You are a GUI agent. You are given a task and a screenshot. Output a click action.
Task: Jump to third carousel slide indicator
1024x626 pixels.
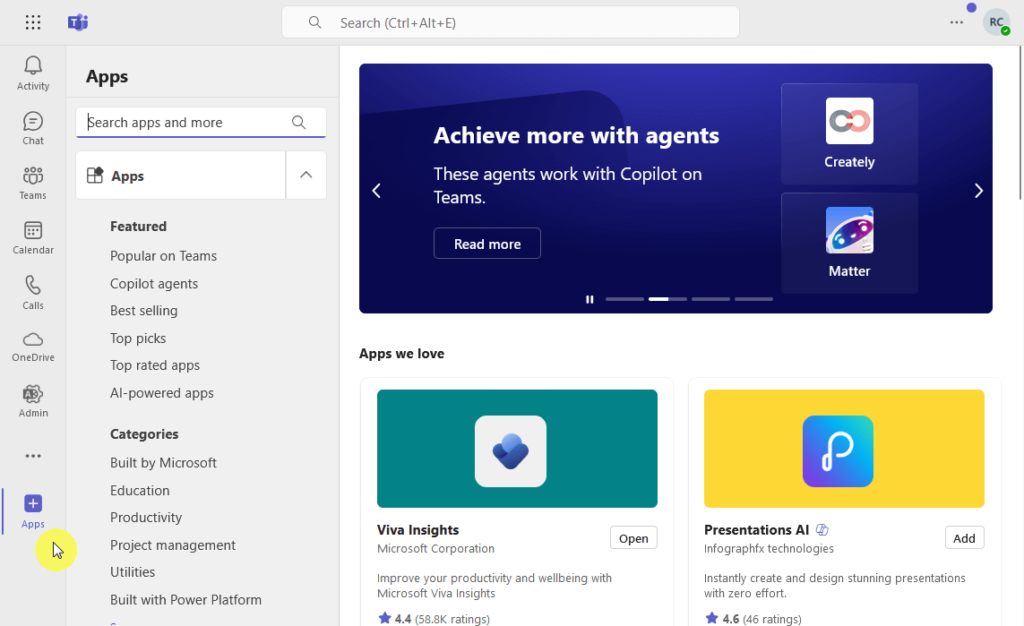[711, 299]
